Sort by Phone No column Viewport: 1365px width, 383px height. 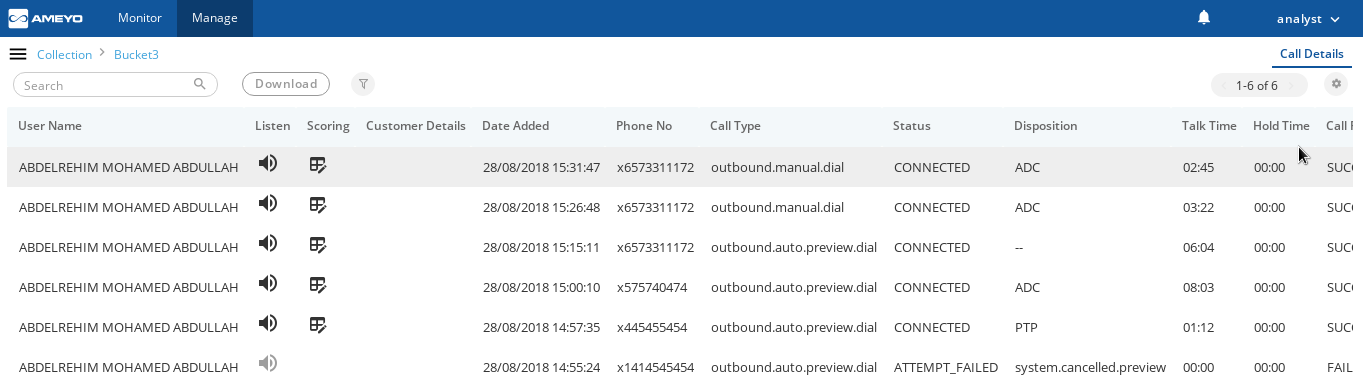point(644,126)
